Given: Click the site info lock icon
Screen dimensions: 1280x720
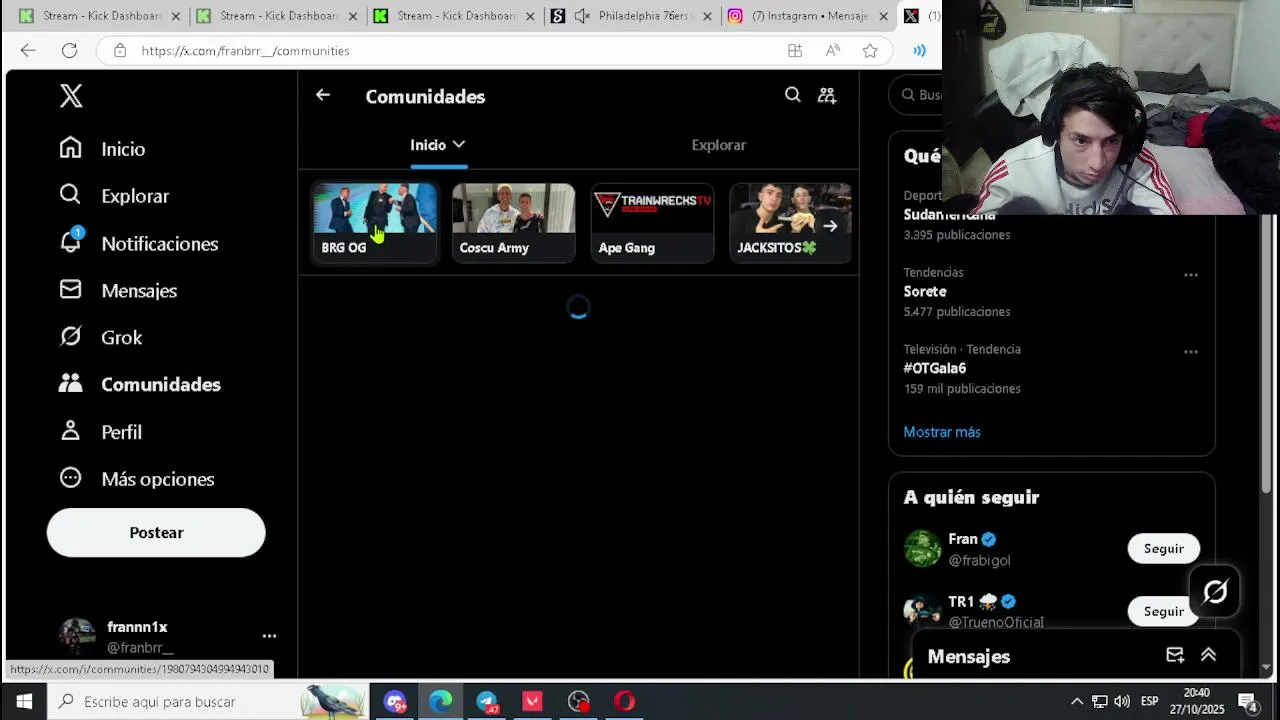Looking at the screenshot, I should [x=120, y=50].
